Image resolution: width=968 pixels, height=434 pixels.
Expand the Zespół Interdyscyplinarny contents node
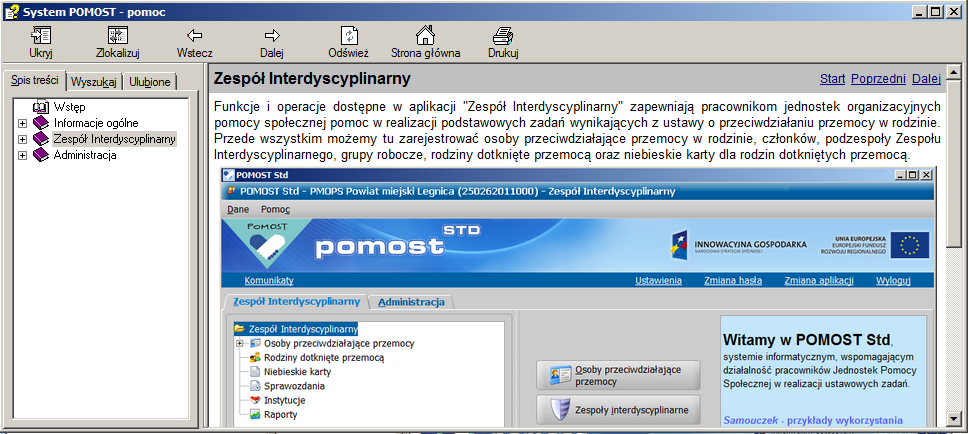click(23, 139)
